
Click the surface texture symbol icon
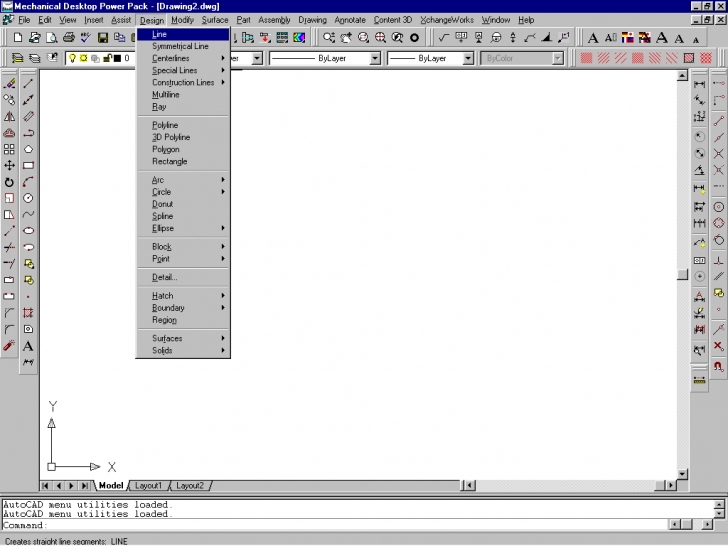pyautogui.click(x=444, y=38)
